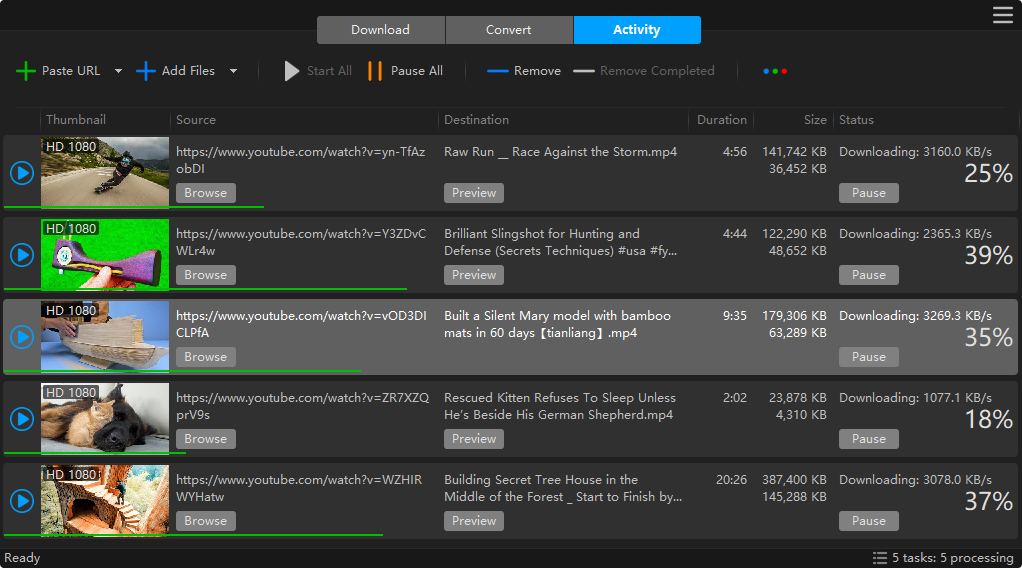The width and height of the screenshot is (1022, 568).
Task: Click play icon for Rescued Kitten row
Action: pos(22,419)
